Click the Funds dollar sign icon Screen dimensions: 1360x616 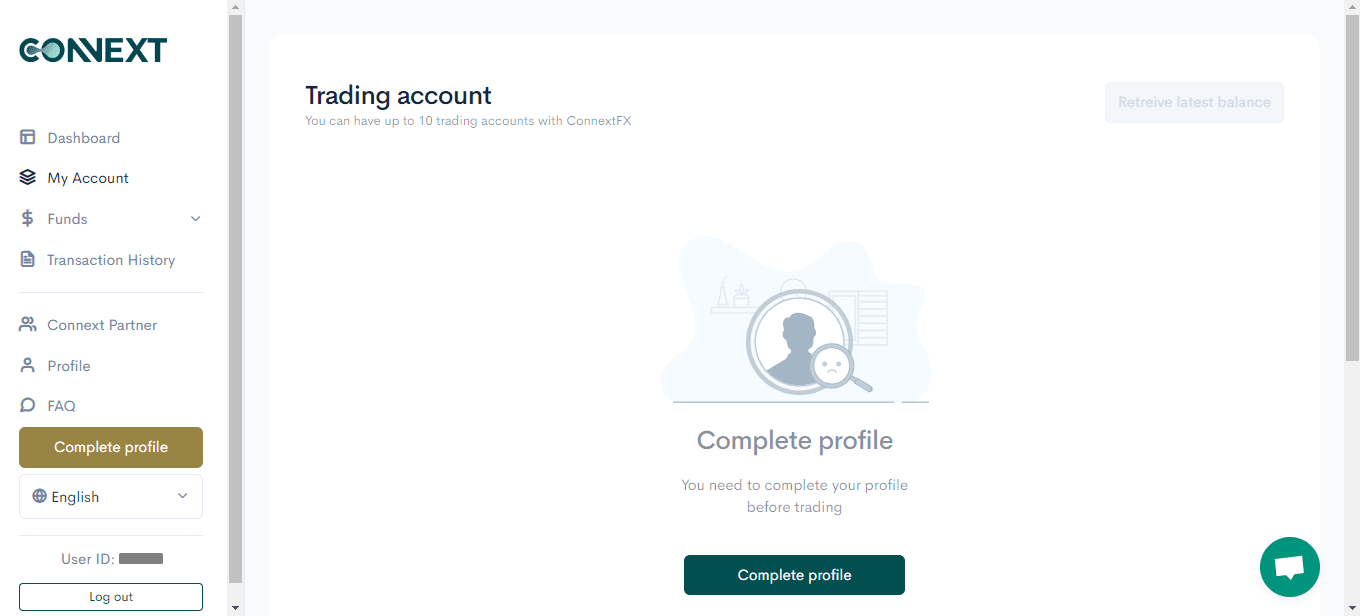click(28, 219)
